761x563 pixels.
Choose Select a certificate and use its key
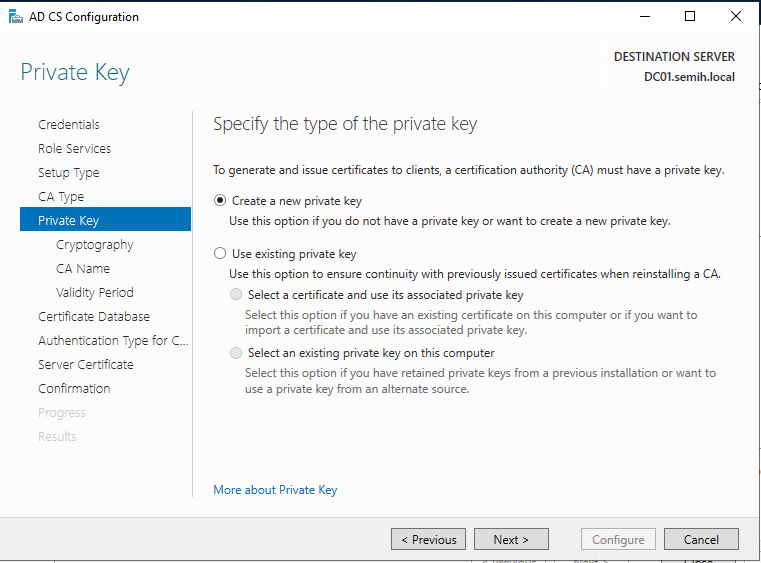[236, 295]
